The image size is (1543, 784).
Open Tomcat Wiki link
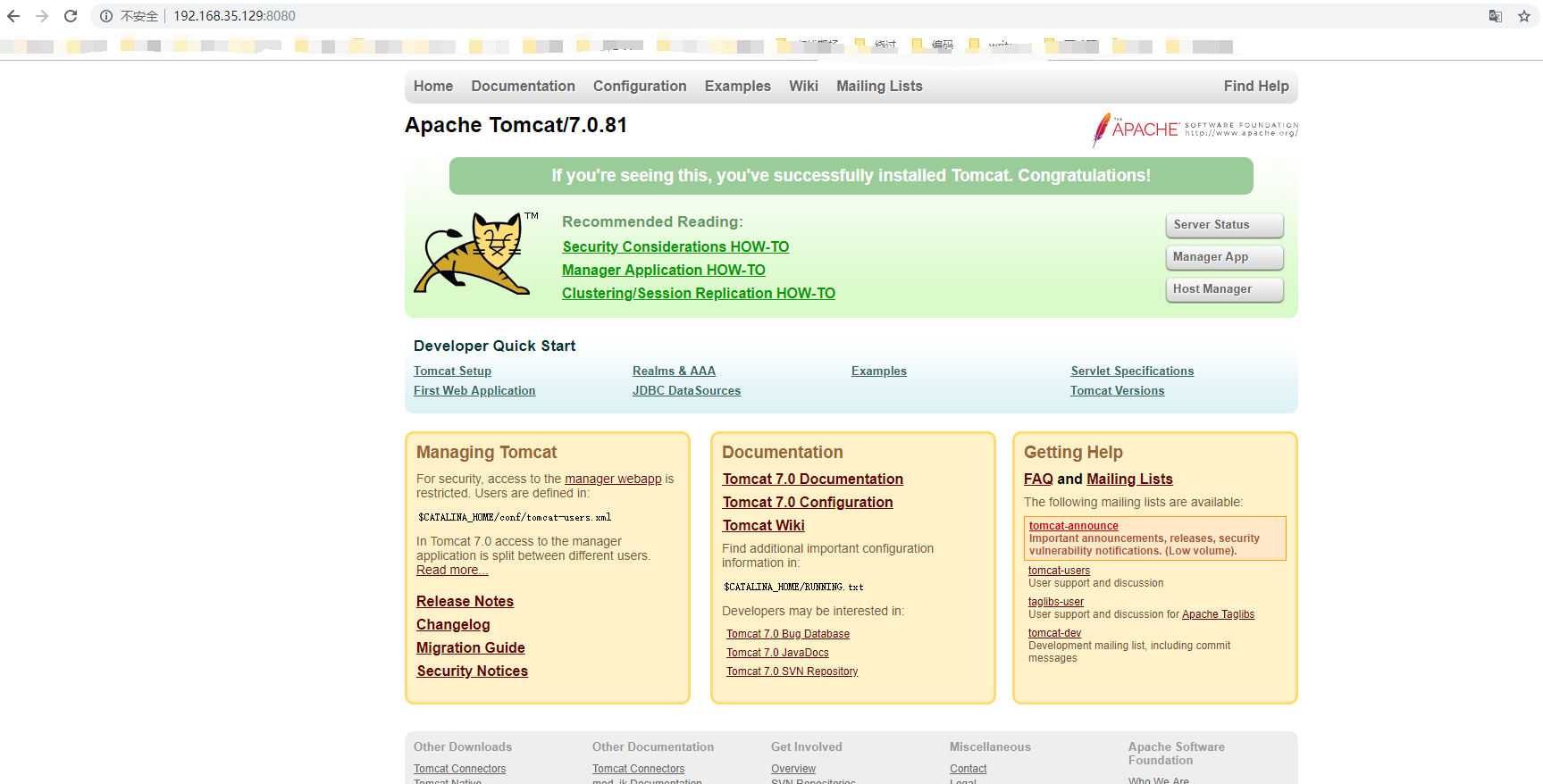pyautogui.click(x=763, y=525)
